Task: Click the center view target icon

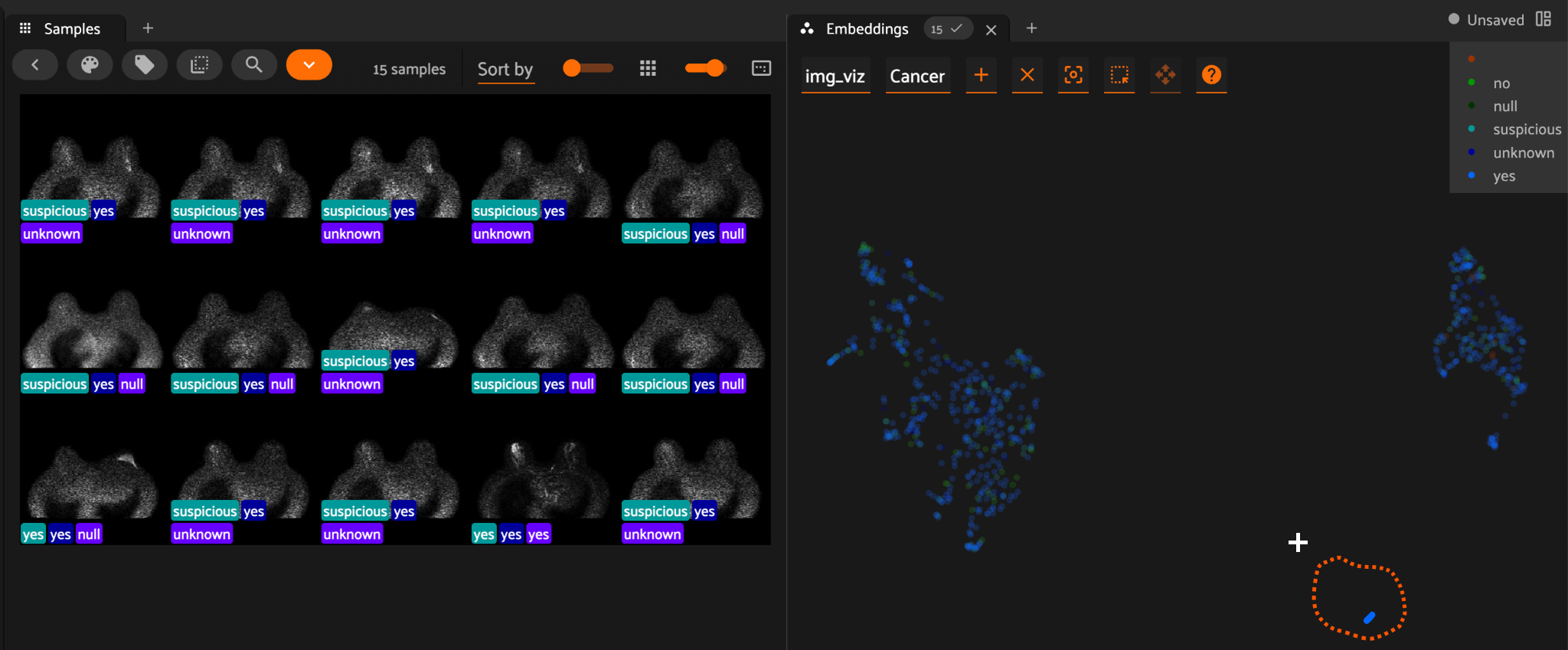Action: (x=1073, y=75)
